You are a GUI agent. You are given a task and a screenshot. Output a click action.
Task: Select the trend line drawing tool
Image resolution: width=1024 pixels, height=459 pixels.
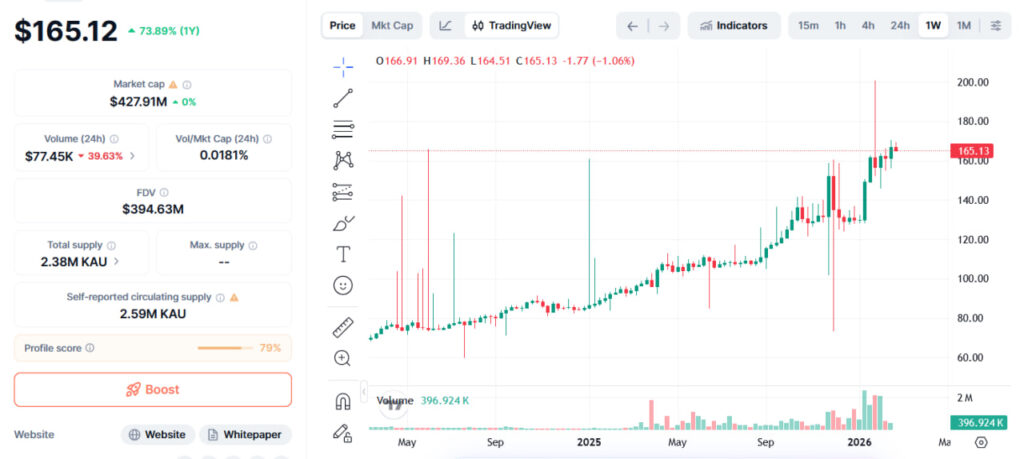click(x=343, y=98)
